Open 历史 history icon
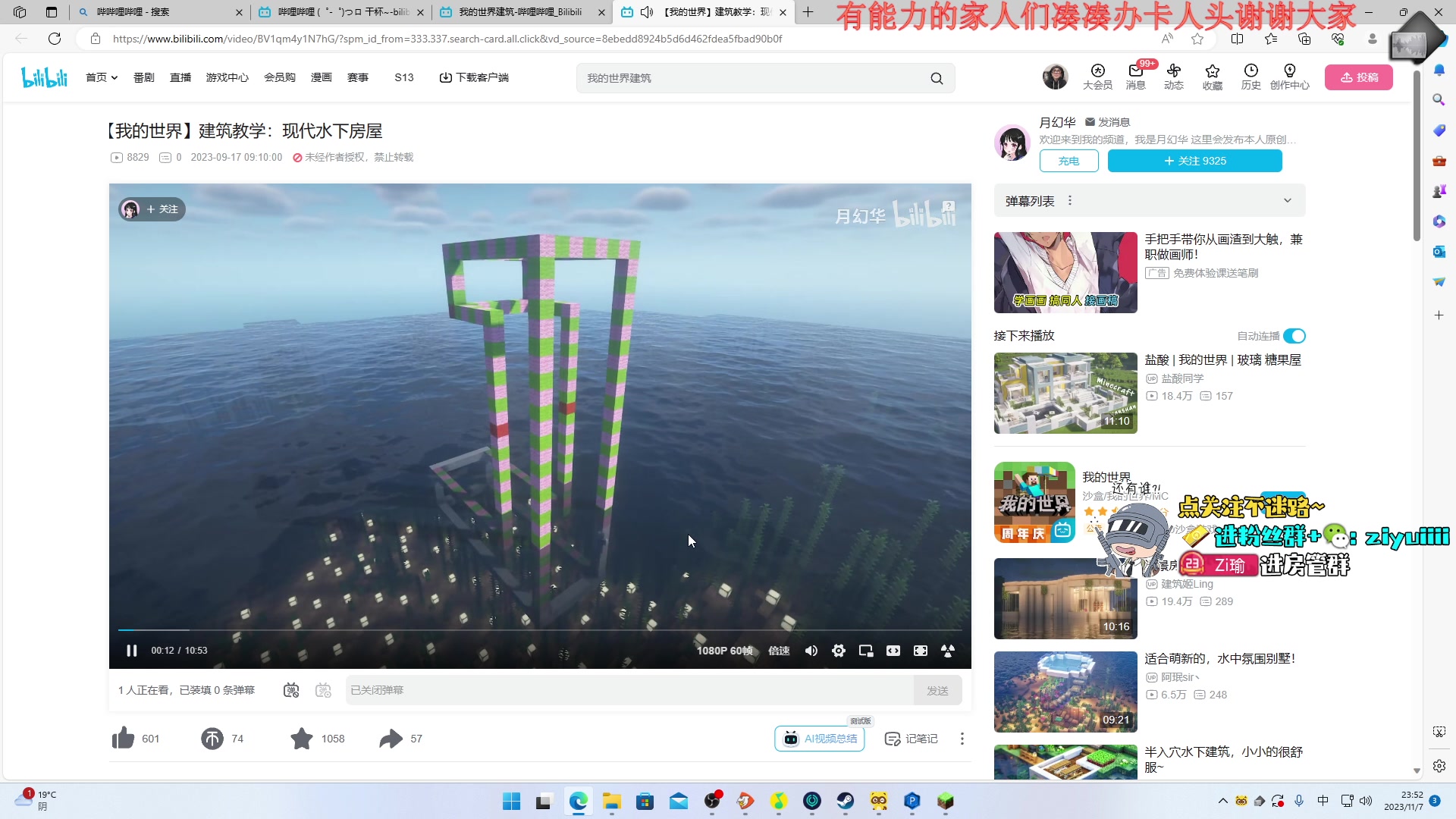This screenshot has height=819, width=1456. pyautogui.click(x=1251, y=77)
